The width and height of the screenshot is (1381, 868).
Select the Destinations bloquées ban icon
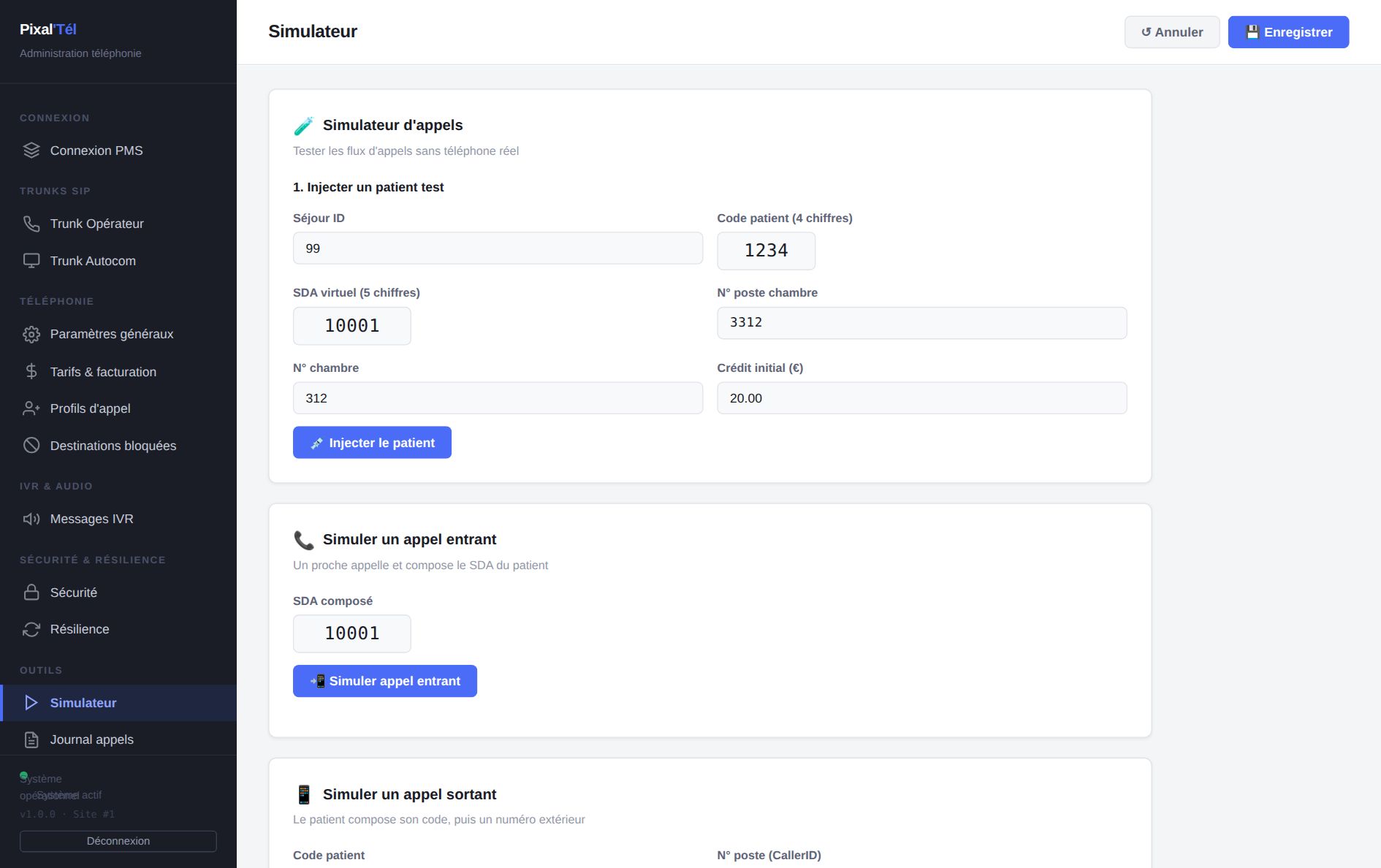[31, 445]
